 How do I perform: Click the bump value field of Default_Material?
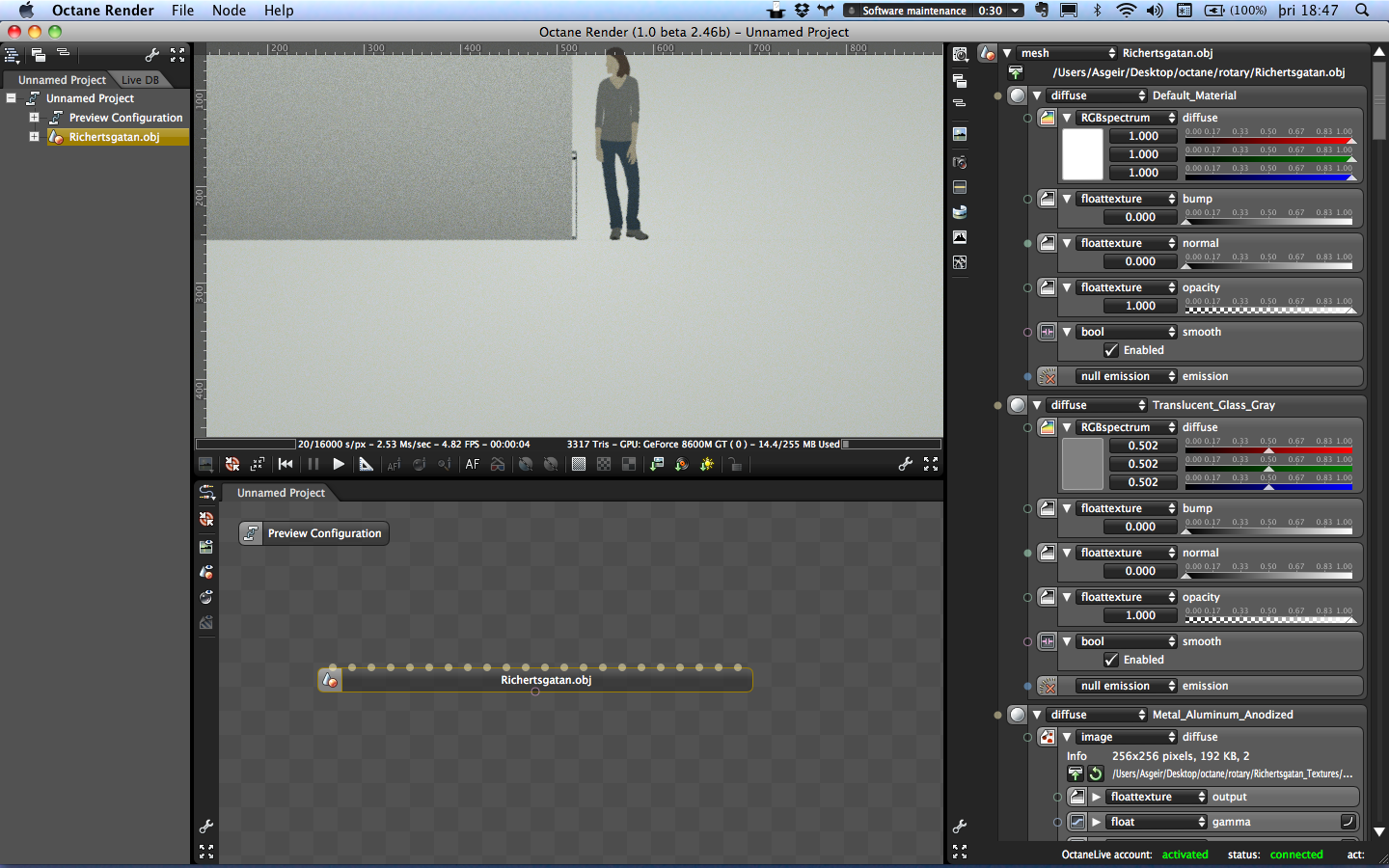pos(1140,218)
